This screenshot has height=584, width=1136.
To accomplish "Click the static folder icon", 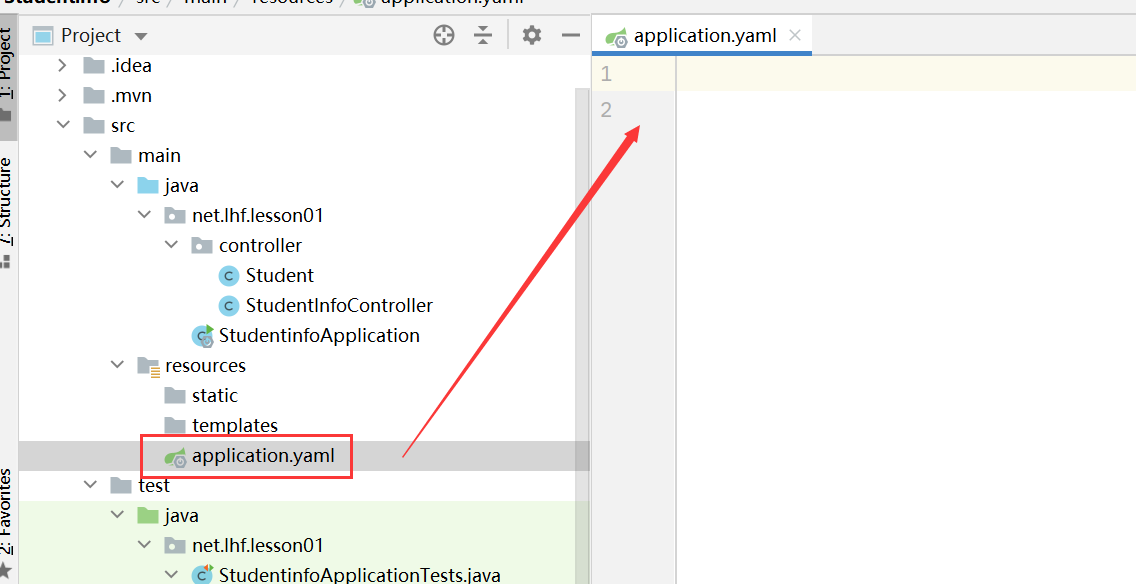I will pyautogui.click(x=175, y=396).
